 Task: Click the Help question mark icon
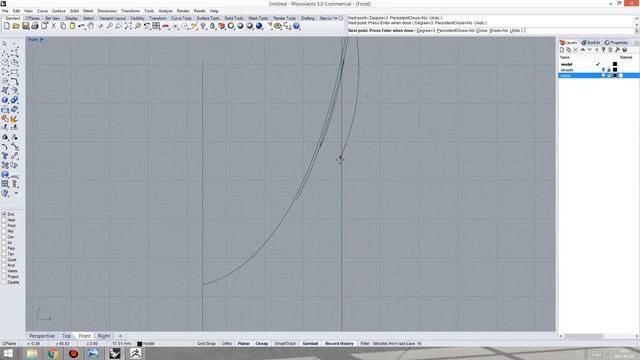(x=297, y=26)
